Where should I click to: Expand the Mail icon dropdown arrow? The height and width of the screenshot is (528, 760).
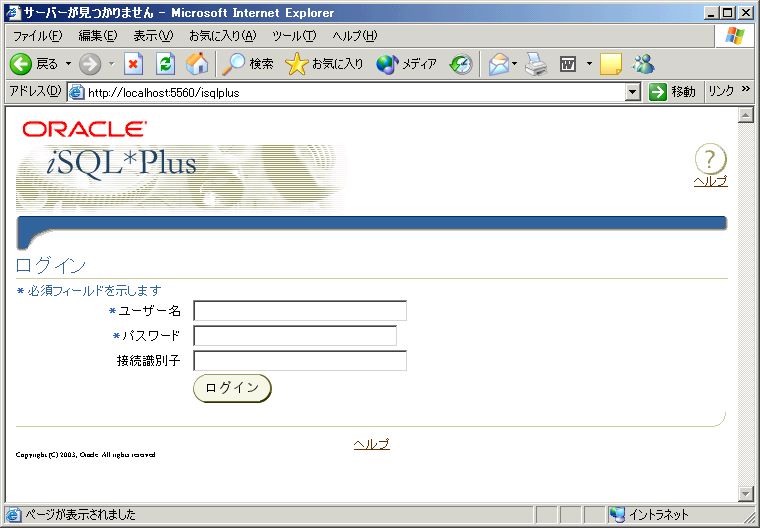[x=514, y=64]
